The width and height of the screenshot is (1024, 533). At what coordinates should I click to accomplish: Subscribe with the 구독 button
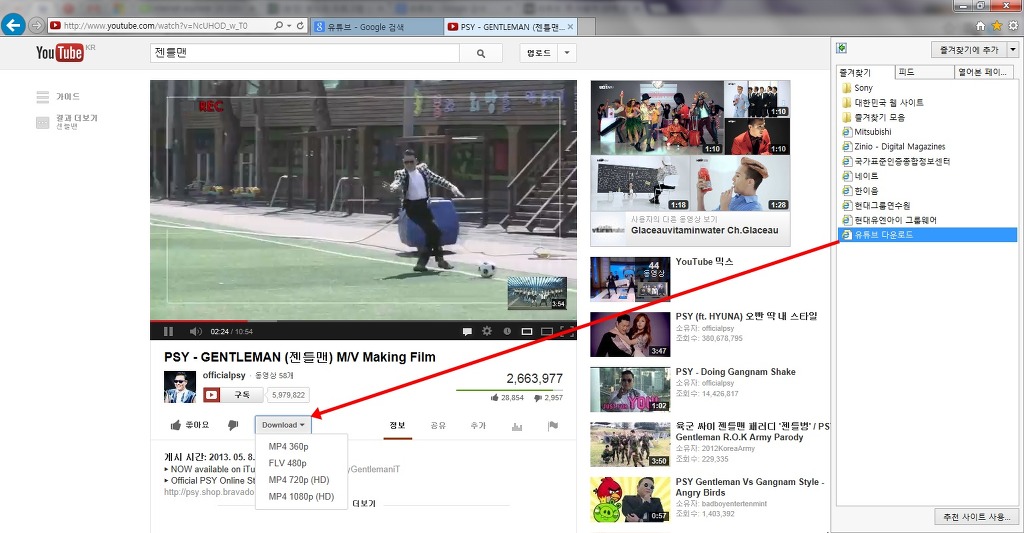click(x=233, y=395)
